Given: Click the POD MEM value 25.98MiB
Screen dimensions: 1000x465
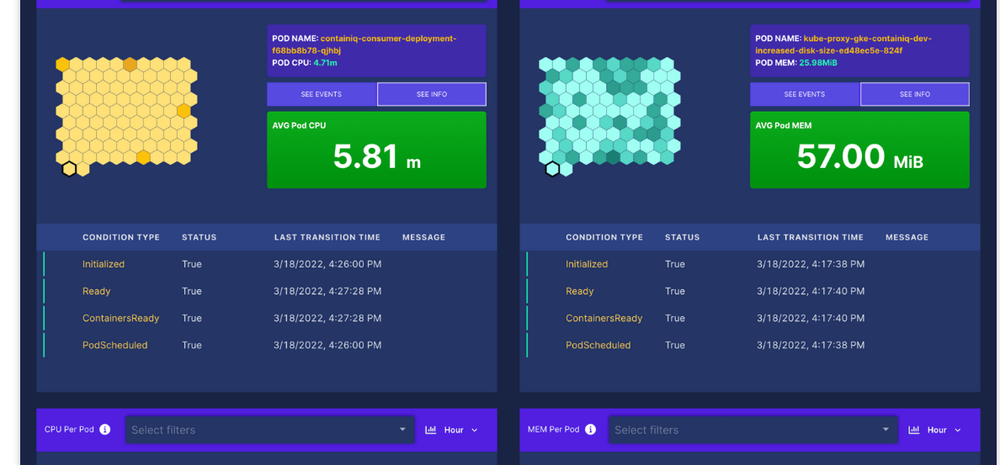Looking at the screenshot, I should tap(818, 63).
